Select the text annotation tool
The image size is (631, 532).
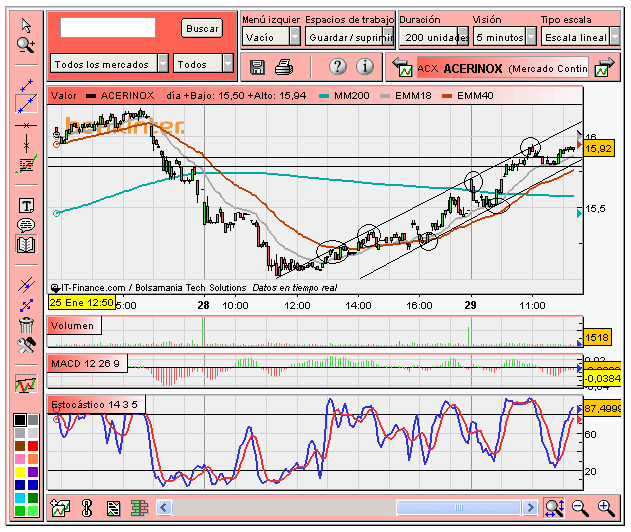pos(26,205)
